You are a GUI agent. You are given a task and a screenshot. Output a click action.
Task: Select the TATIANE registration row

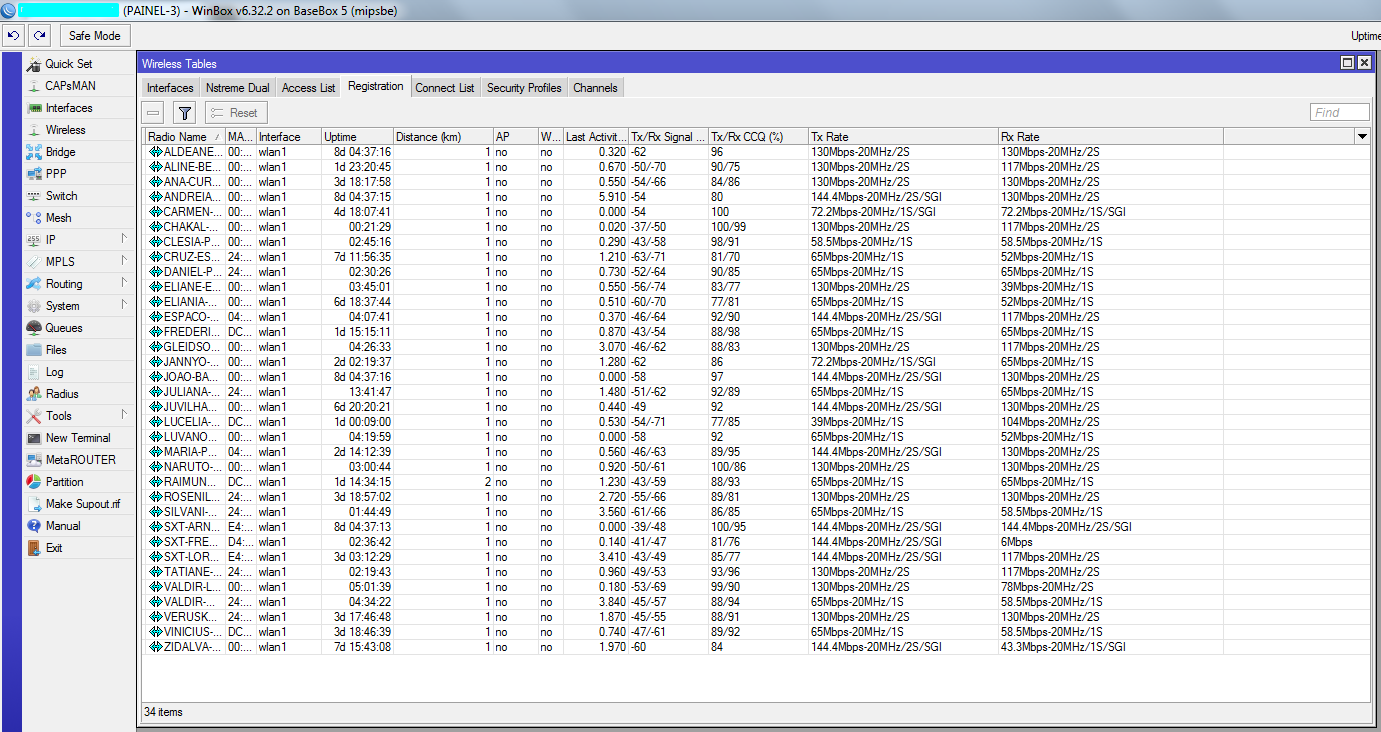click(756, 572)
